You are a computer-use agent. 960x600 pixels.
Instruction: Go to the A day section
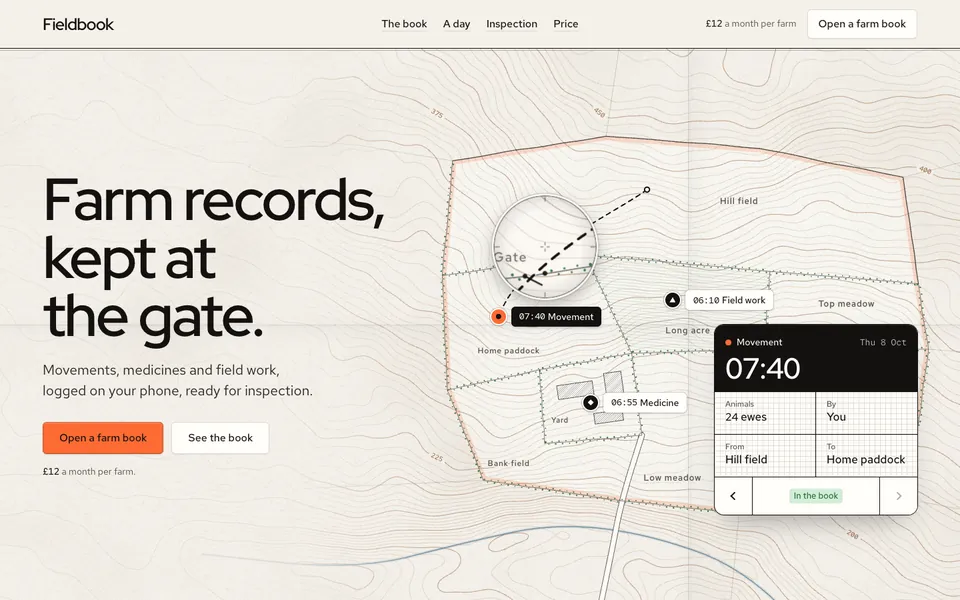pyautogui.click(x=457, y=24)
